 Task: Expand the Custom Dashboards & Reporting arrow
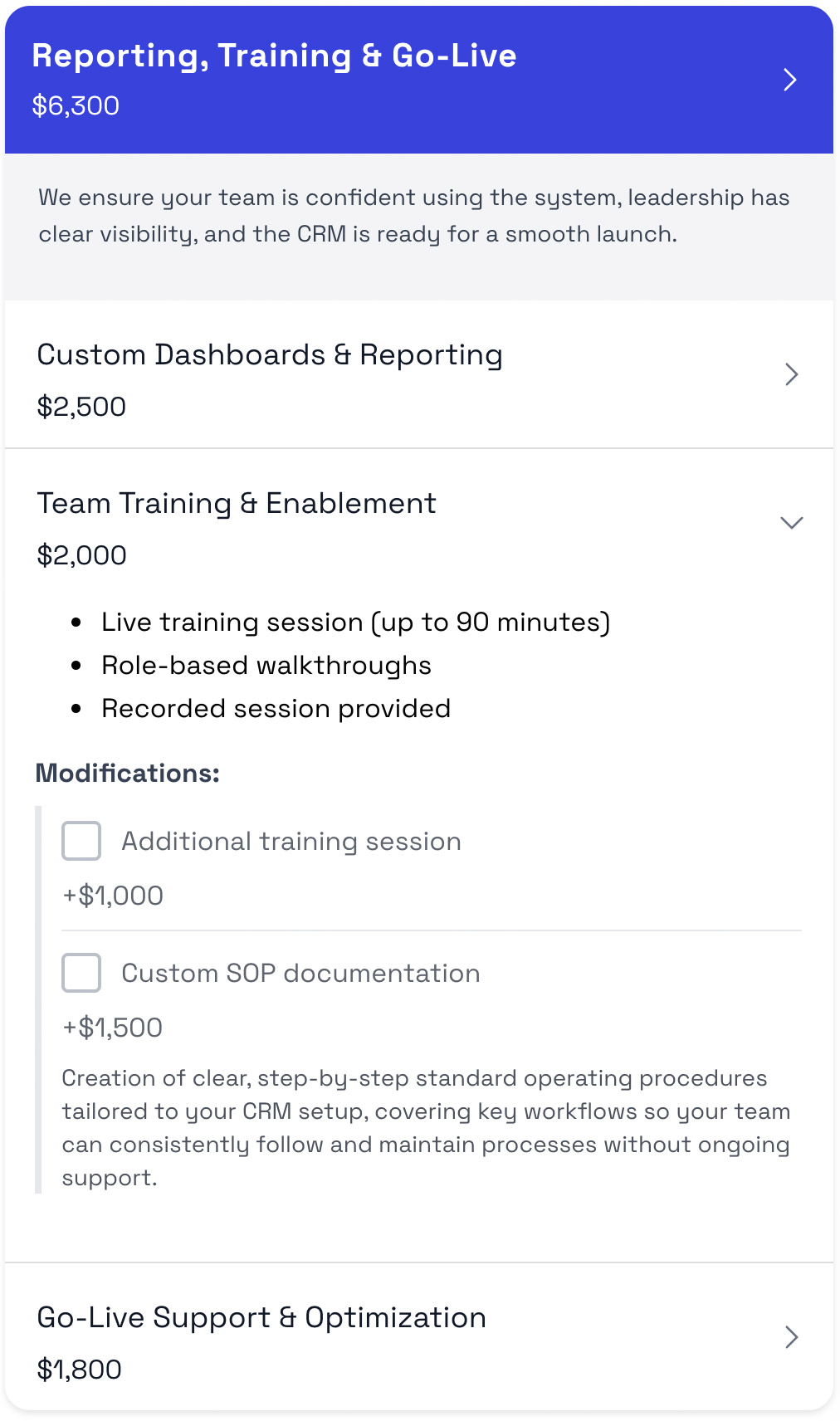791,374
